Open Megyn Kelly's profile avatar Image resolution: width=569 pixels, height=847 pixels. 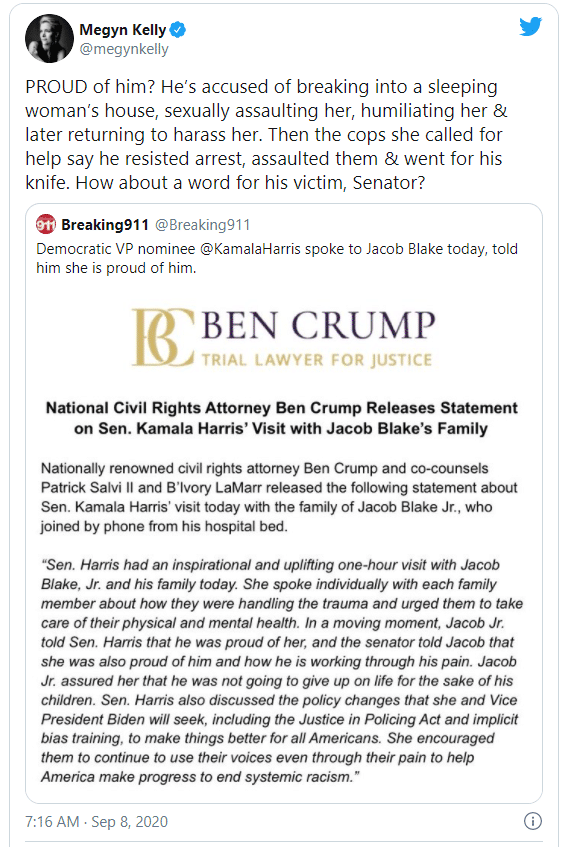(x=49, y=39)
